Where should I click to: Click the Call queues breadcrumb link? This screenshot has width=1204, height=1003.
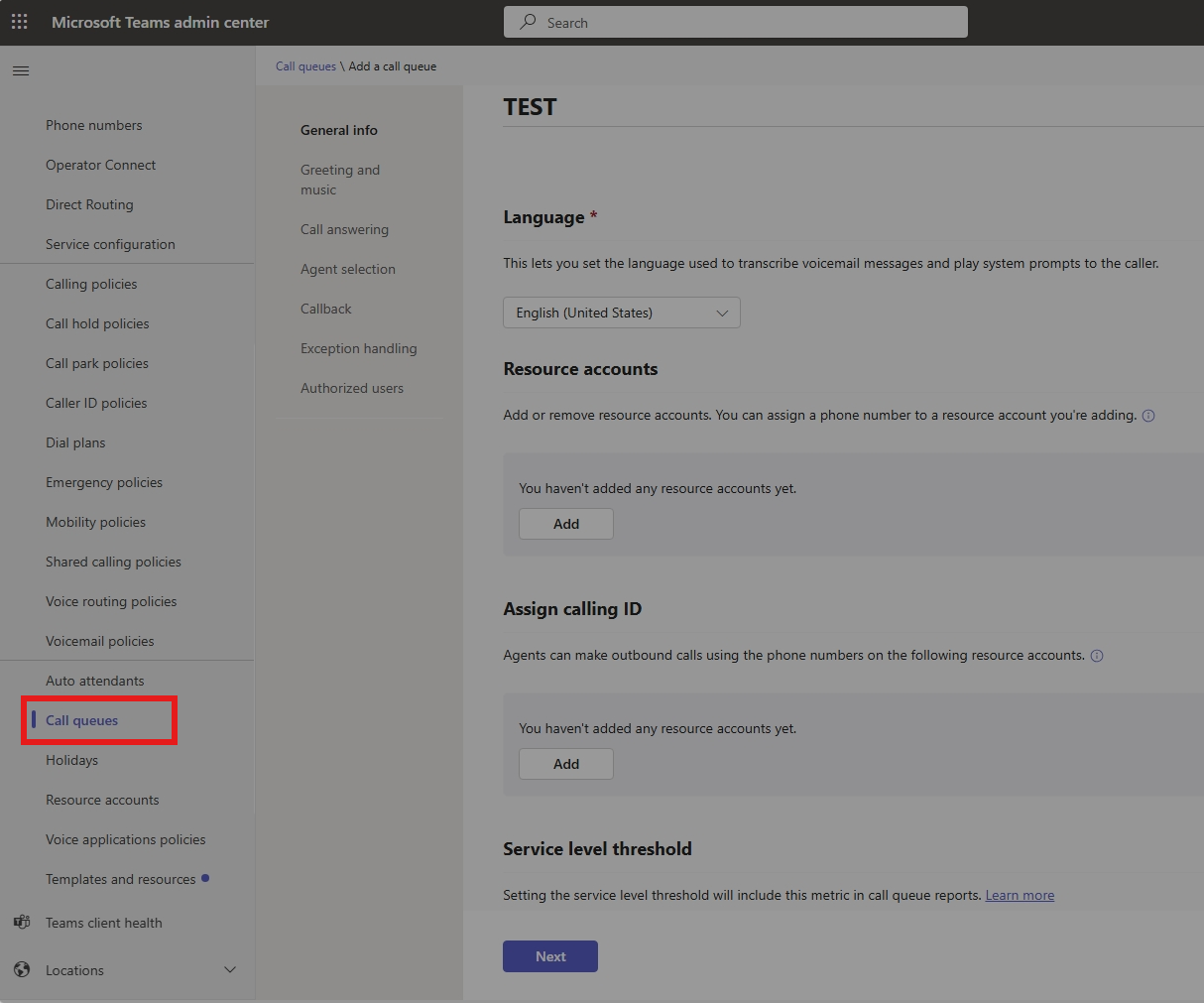(x=305, y=66)
